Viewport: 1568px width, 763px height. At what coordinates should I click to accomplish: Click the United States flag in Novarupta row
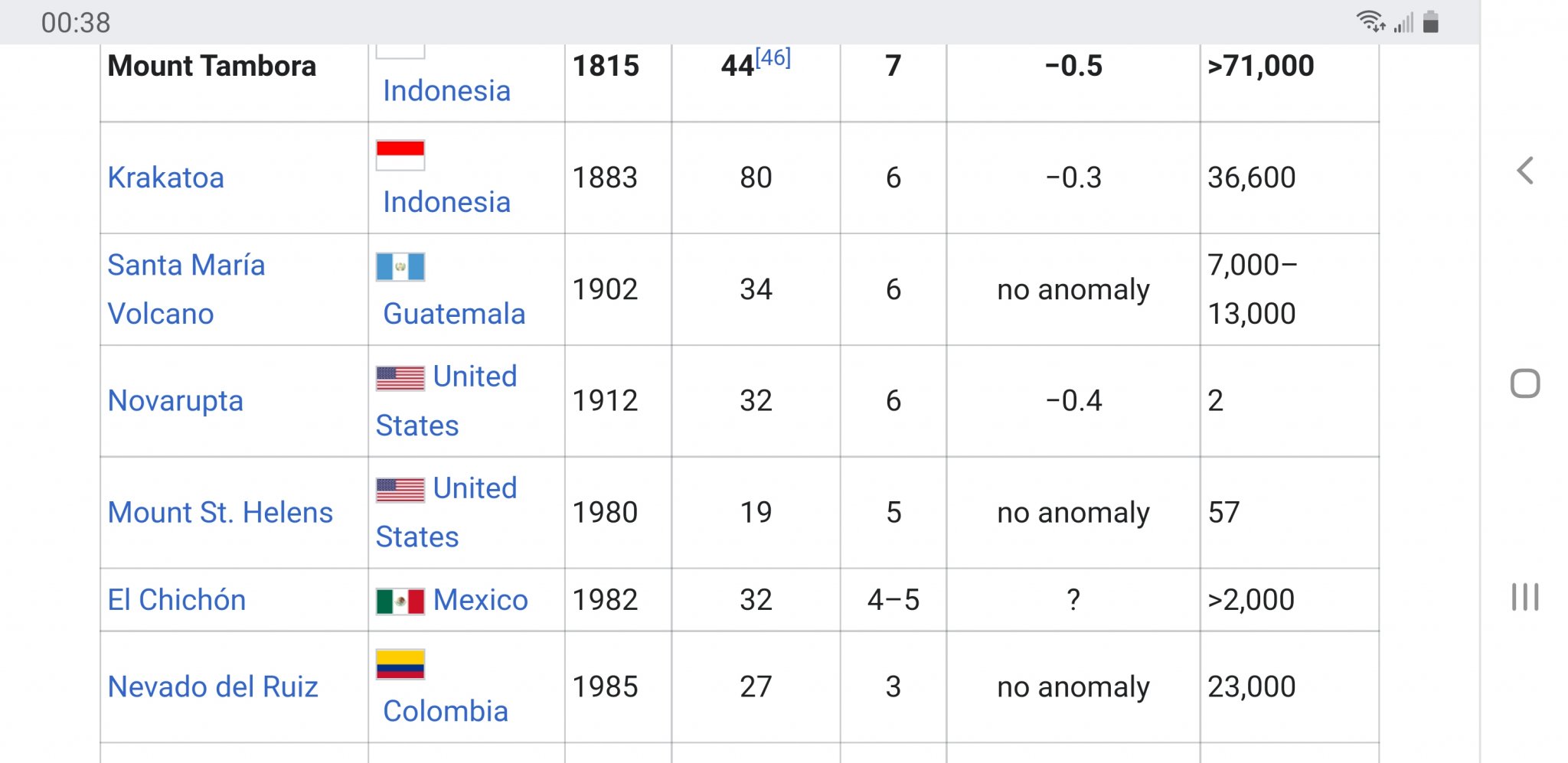pos(400,378)
